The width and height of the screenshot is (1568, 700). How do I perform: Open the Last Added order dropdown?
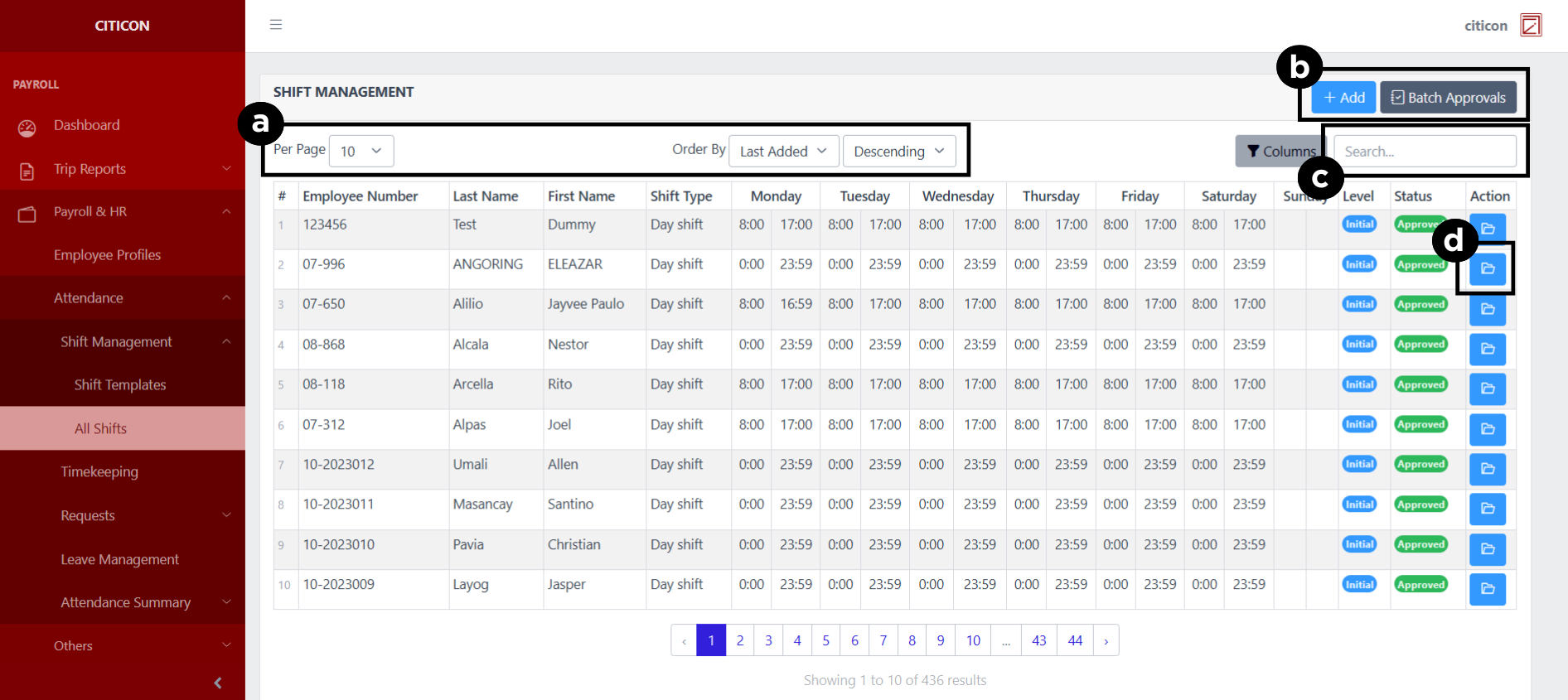pyautogui.click(x=783, y=151)
